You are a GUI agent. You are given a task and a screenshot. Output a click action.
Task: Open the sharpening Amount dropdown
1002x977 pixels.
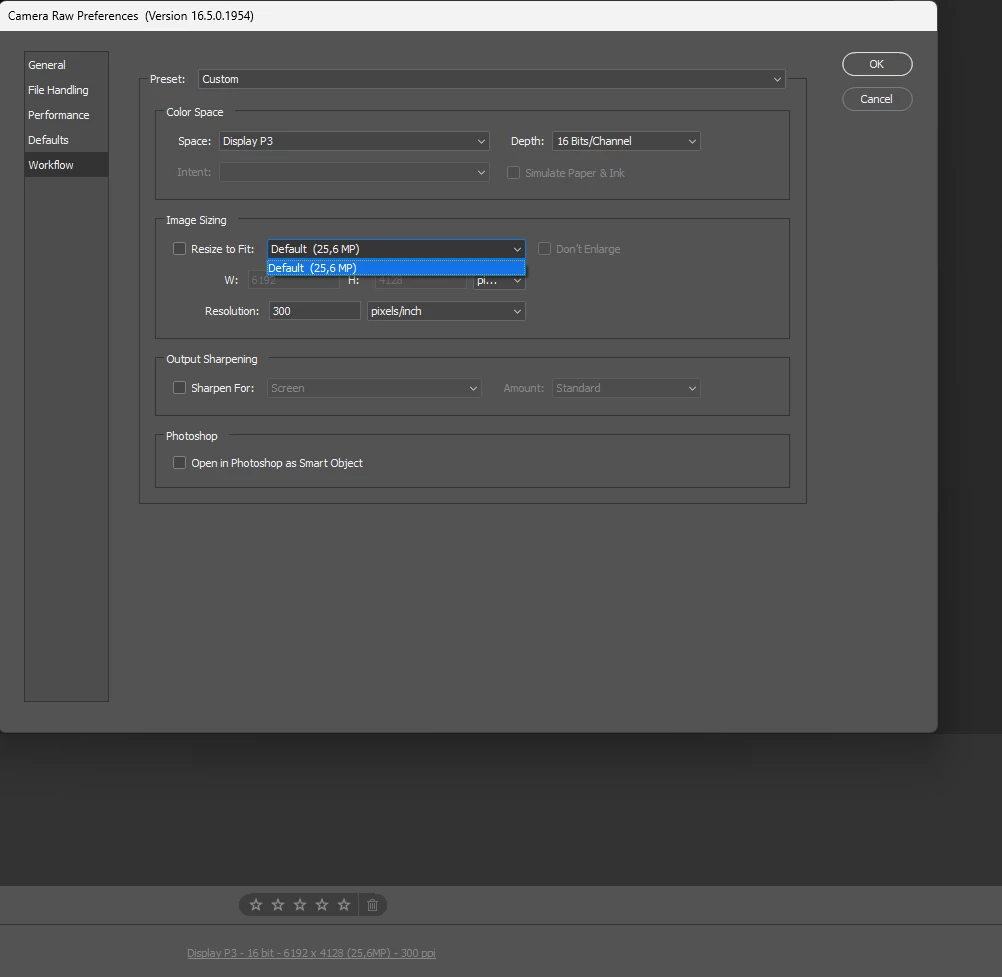coord(626,388)
